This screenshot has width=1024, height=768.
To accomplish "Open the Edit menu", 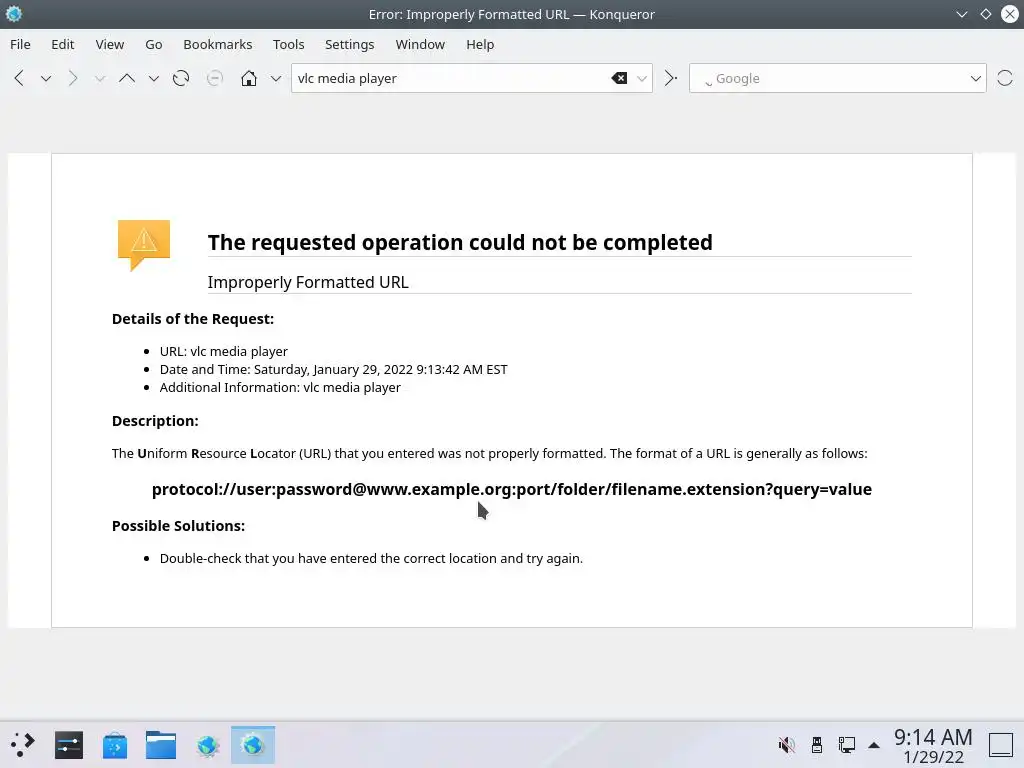I will pyautogui.click(x=63, y=44).
